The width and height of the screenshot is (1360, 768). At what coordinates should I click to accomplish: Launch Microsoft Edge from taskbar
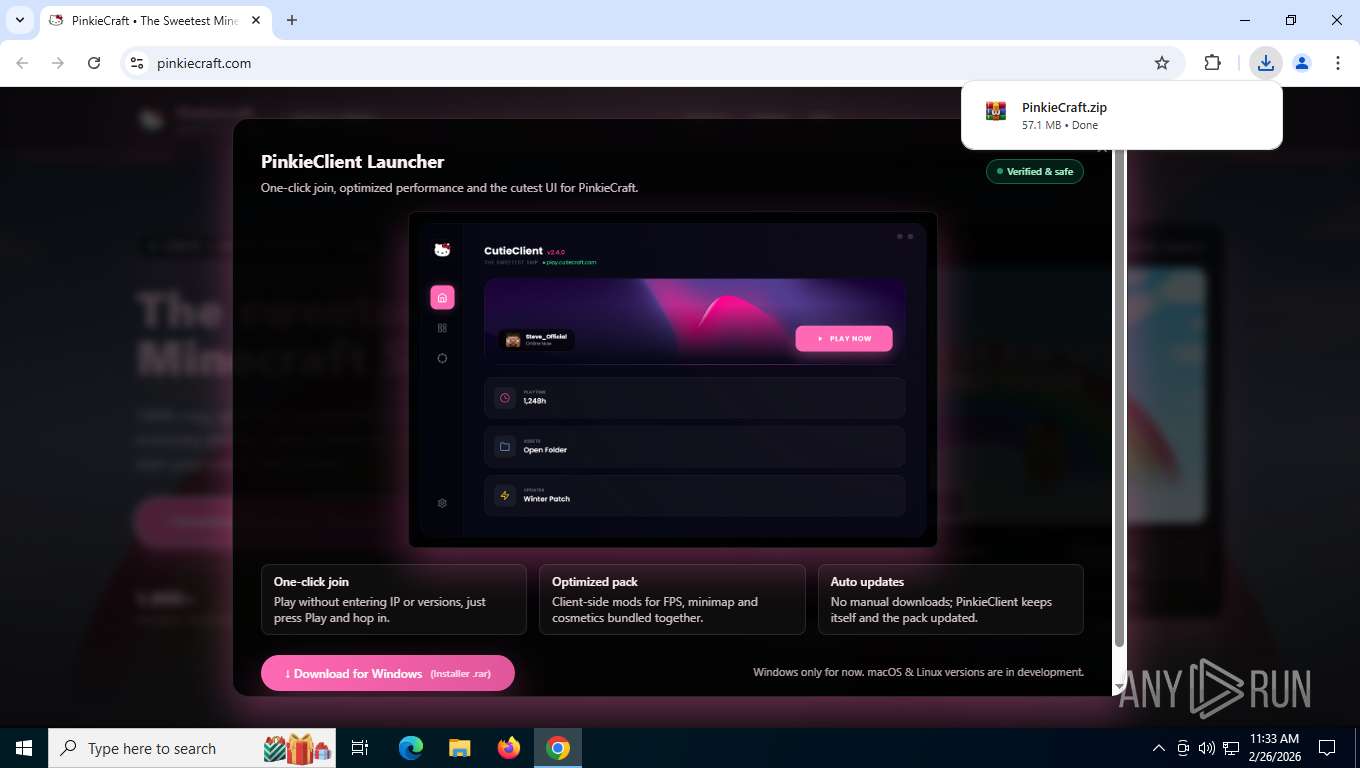[411, 748]
